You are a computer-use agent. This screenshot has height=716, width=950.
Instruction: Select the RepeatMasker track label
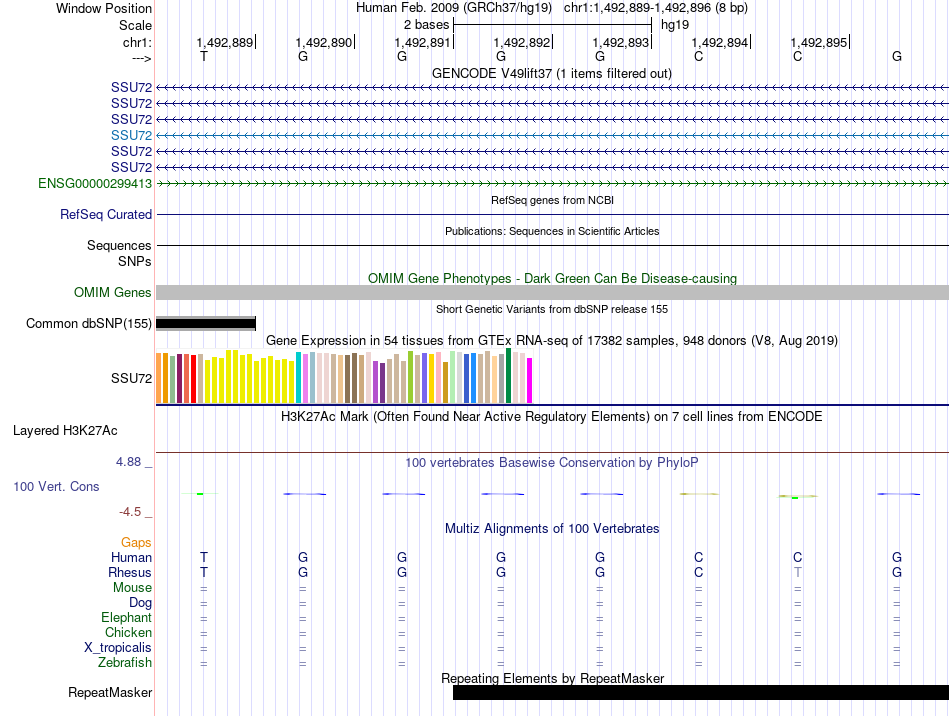pyautogui.click(x=110, y=692)
